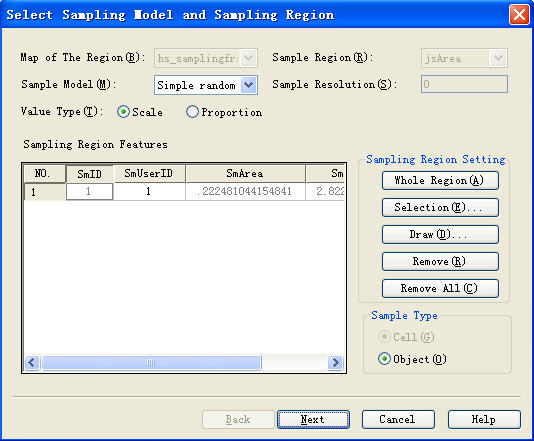
Task: Open the Sample Region dropdown
Action: click(x=498, y=58)
